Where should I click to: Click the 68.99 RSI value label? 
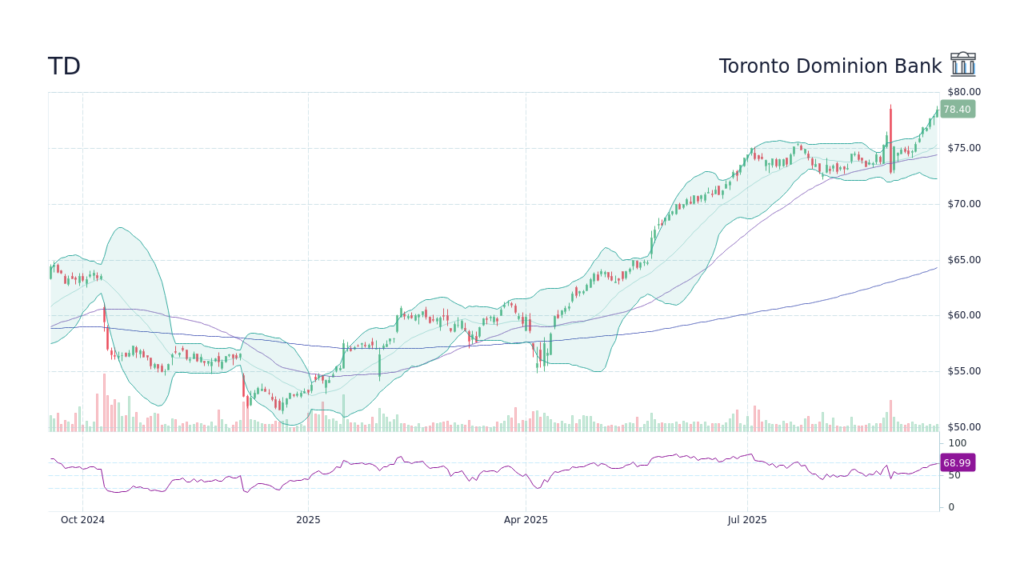tap(957, 463)
